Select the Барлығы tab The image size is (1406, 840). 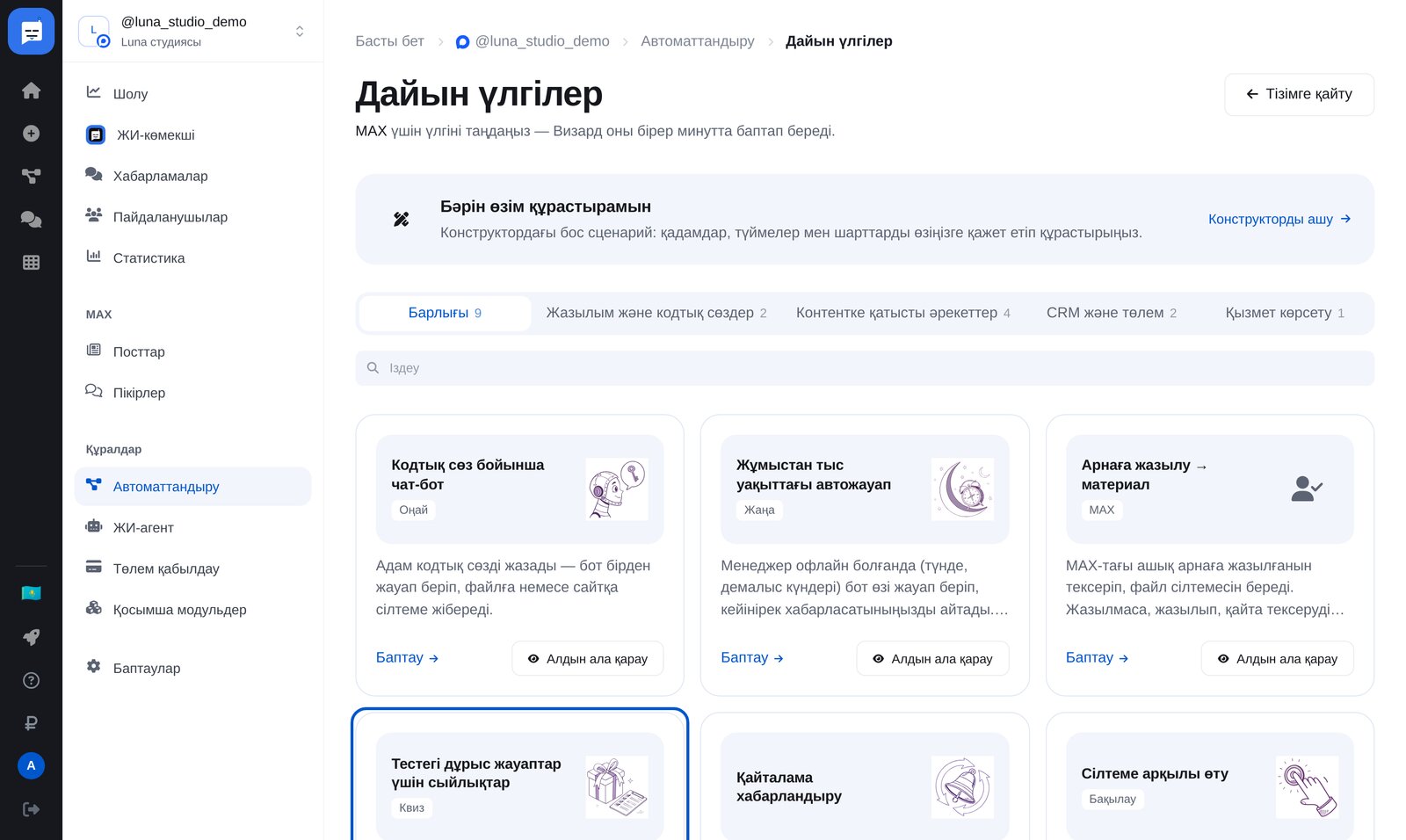pos(445,313)
